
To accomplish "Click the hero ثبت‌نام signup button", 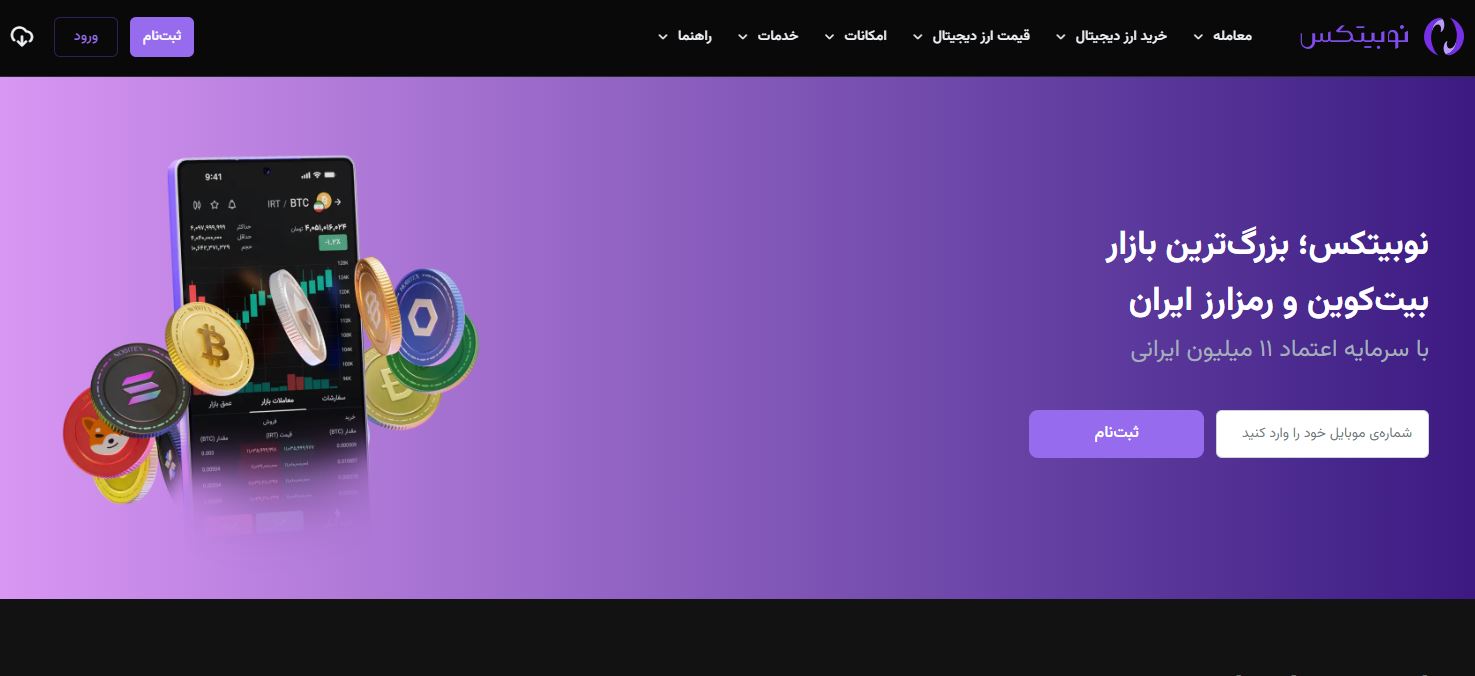I will click(1116, 434).
